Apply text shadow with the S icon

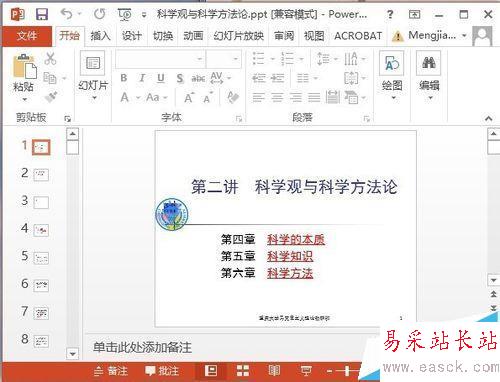(x=180, y=78)
